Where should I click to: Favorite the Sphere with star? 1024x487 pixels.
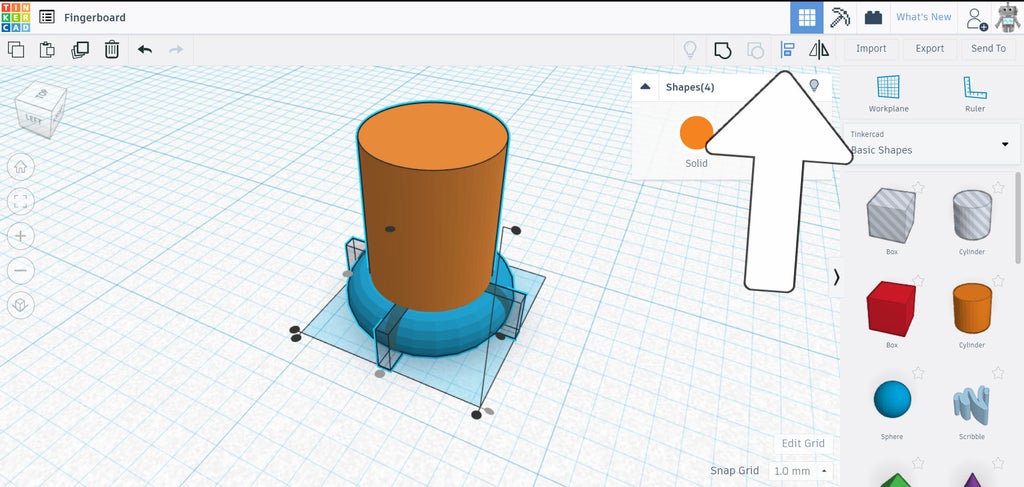point(918,373)
